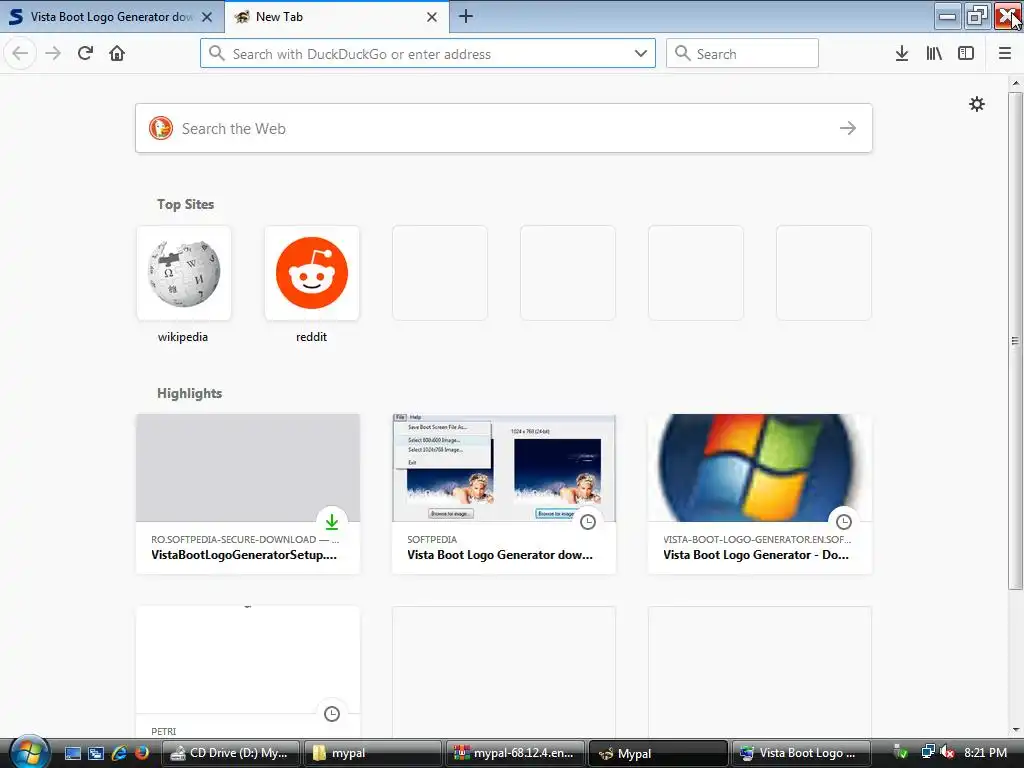1024x768 pixels.
Task: Click the network tray icon
Action: 927,752
